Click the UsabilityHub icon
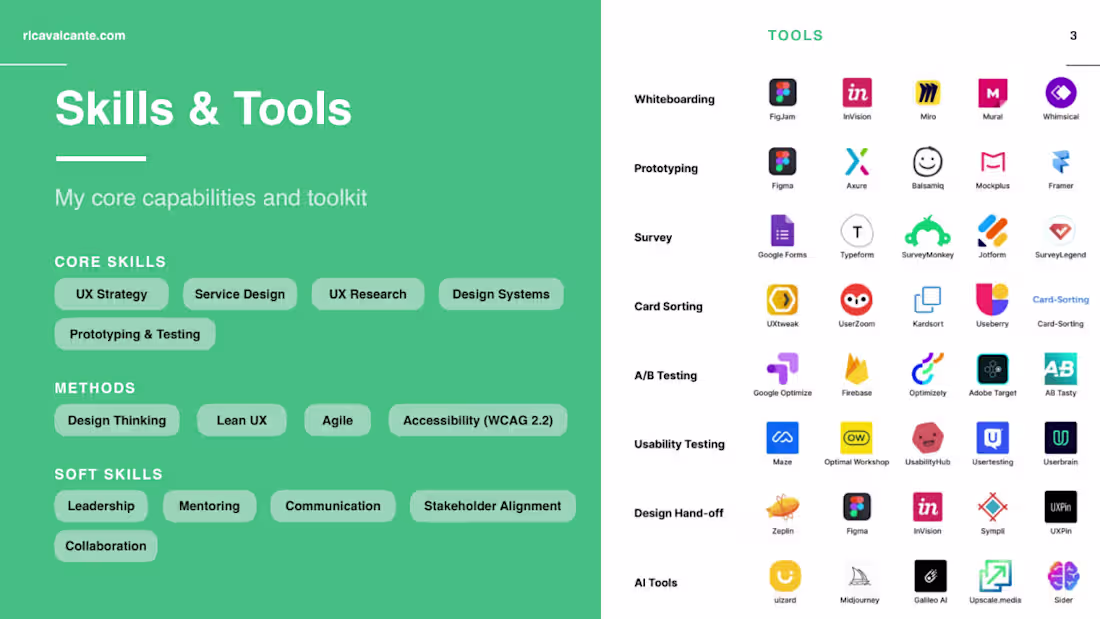Image resolution: width=1100 pixels, height=619 pixels. point(927,437)
